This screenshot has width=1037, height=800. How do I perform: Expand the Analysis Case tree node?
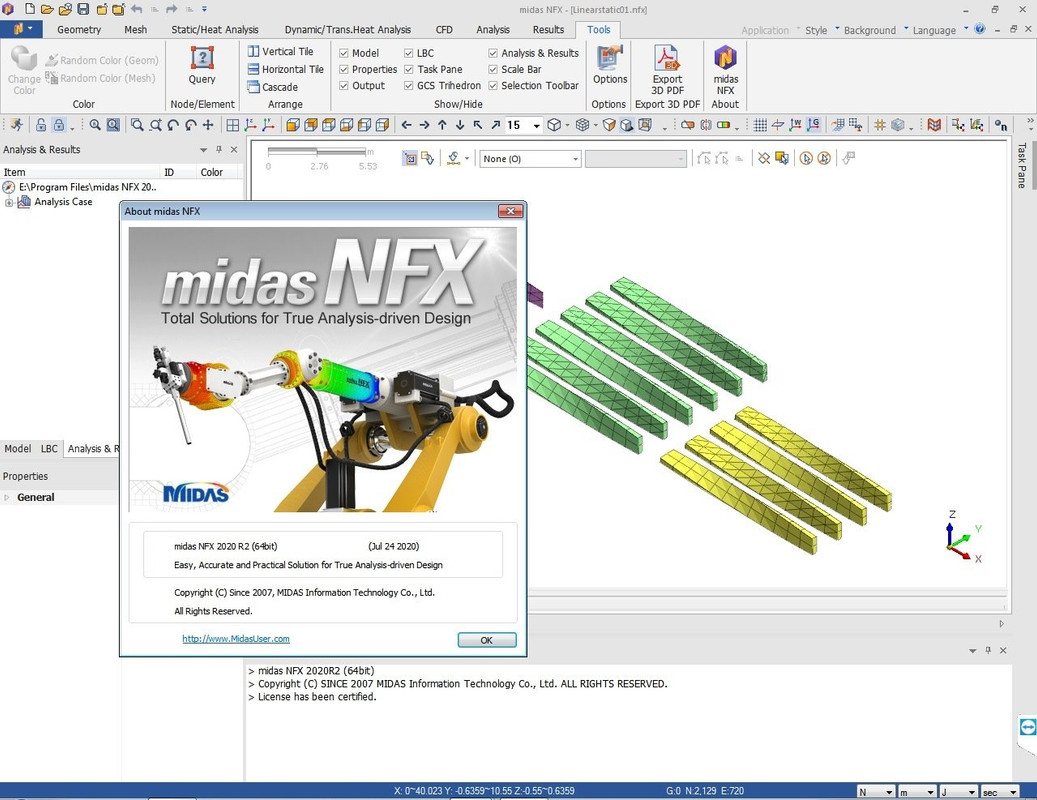pos(9,202)
